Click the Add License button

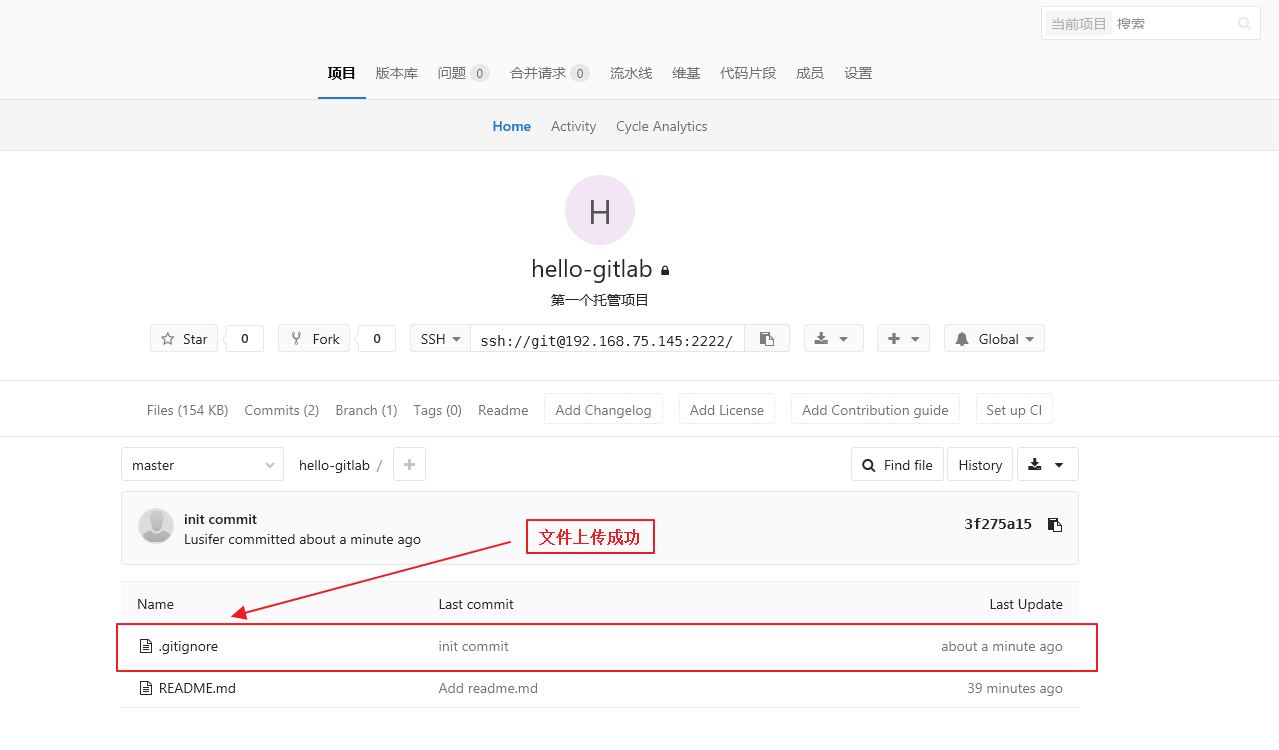click(x=726, y=410)
